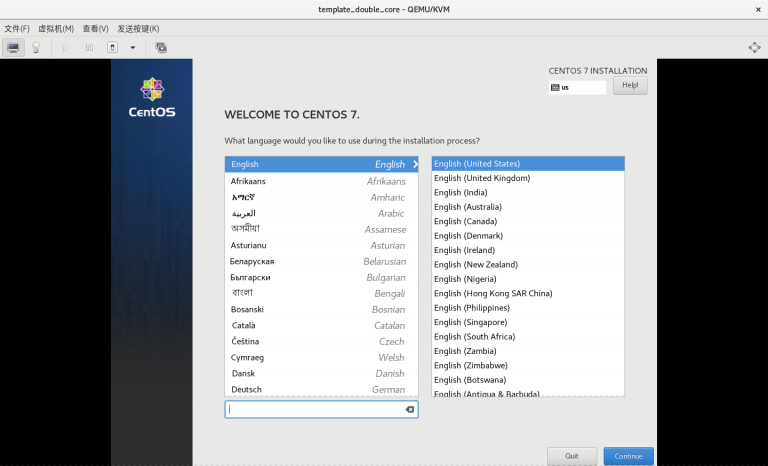The image size is (768, 466).
Task: Open the 发送按键(K) menu
Action: point(138,28)
